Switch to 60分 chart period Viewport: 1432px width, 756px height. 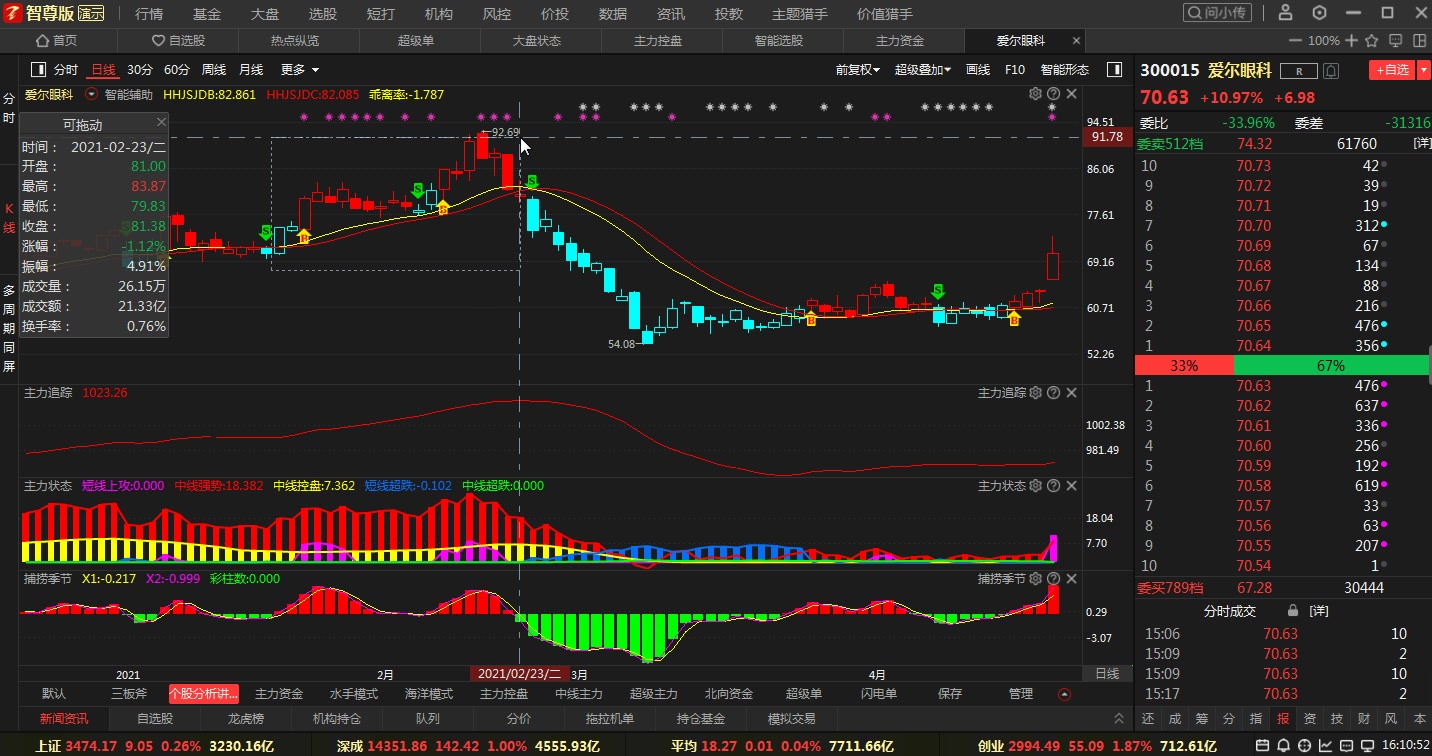coord(177,70)
